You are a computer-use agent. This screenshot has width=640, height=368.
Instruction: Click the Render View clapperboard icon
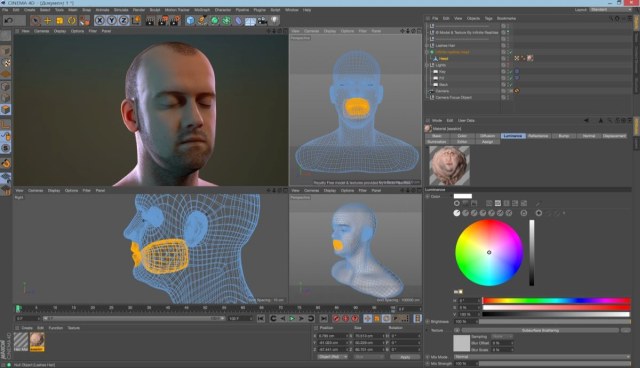[x=150, y=20]
